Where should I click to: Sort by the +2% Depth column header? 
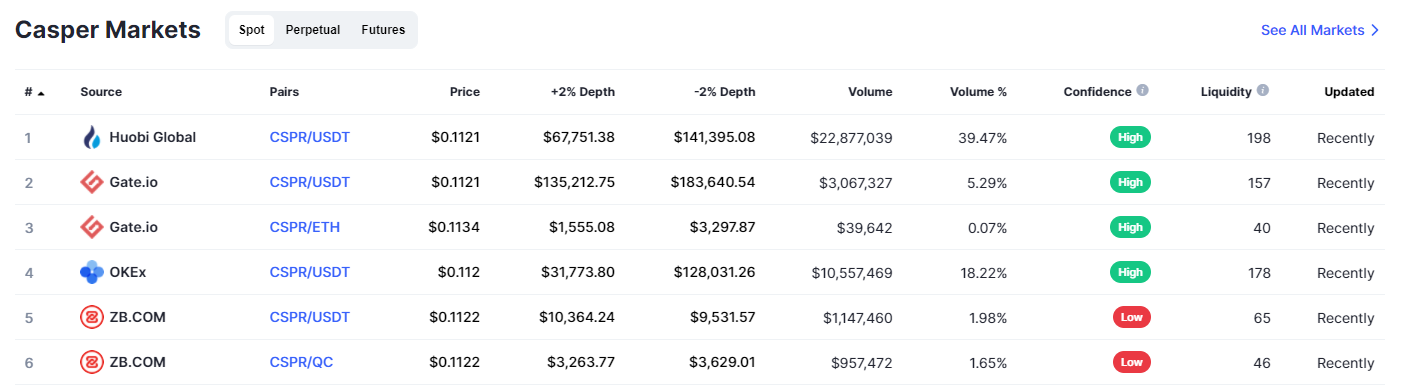(583, 92)
